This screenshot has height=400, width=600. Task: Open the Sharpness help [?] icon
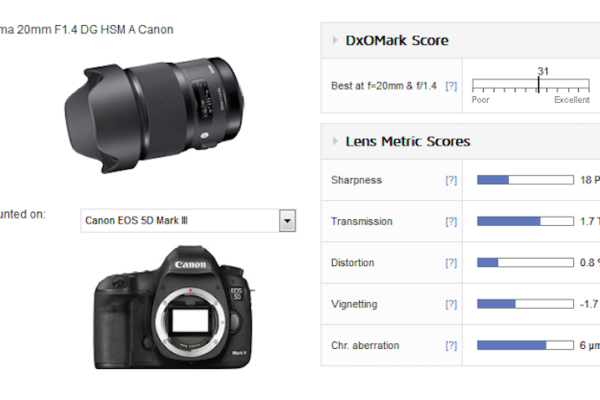click(451, 180)
